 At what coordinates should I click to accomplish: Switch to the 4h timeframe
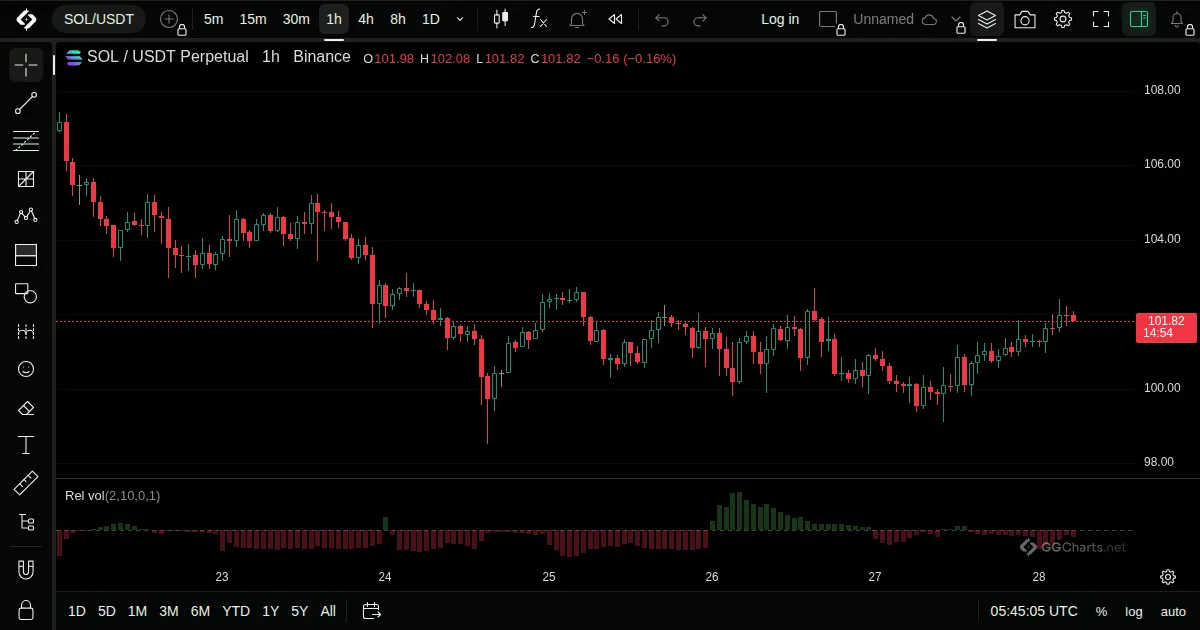(x=366, y=19)
